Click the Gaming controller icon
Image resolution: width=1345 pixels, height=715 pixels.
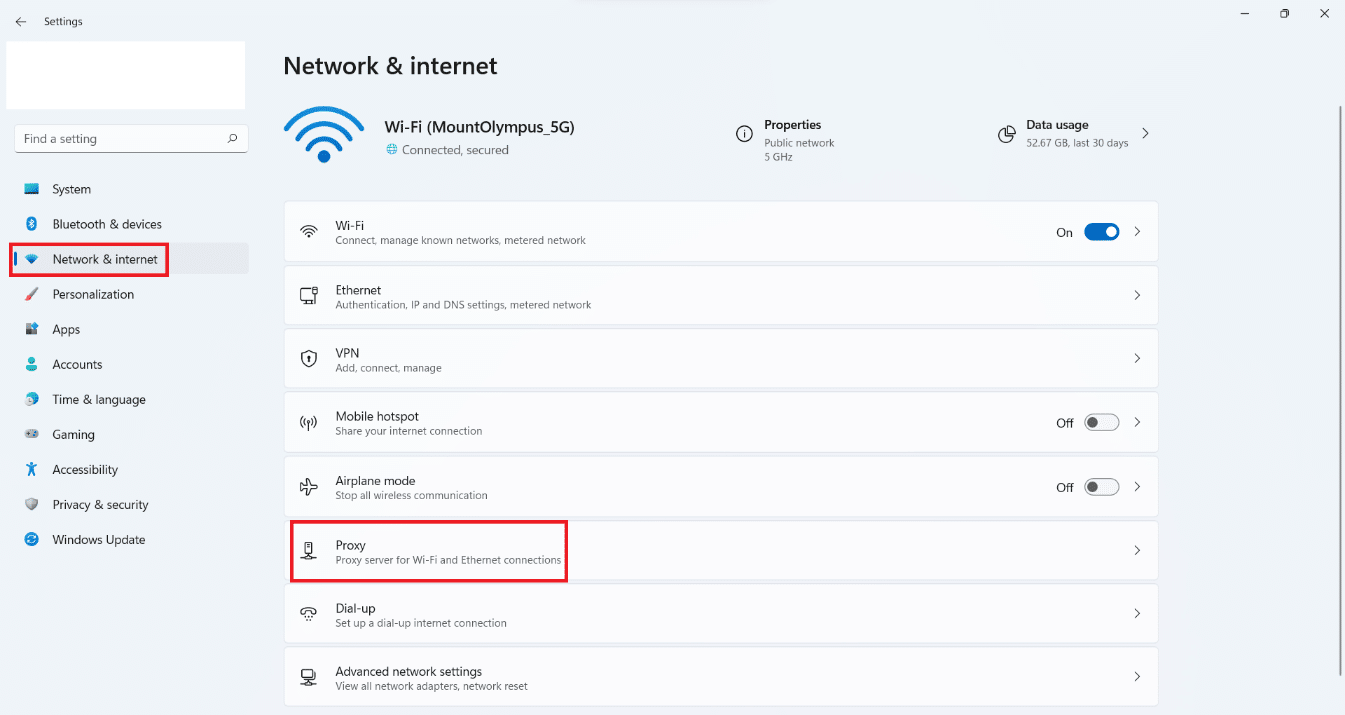pyautogui.click(x=32, y=435)
